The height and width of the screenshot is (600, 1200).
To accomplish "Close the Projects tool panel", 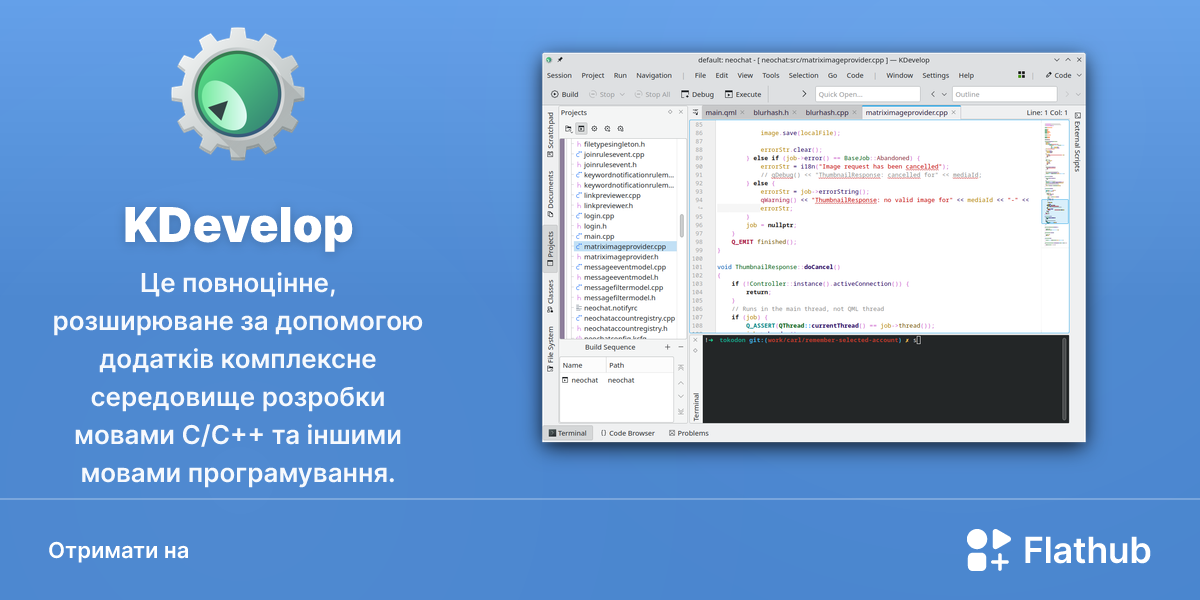I will [681, 112].
